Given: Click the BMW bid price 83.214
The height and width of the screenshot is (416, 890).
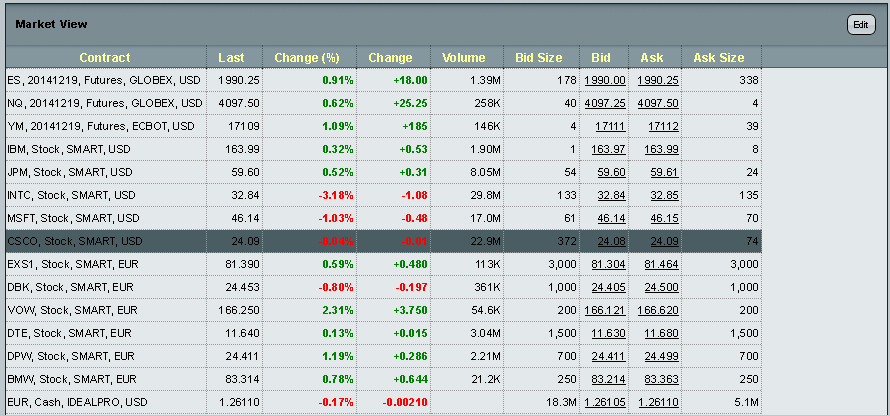Looking at the screenshot, I should (x=608, y=379).
